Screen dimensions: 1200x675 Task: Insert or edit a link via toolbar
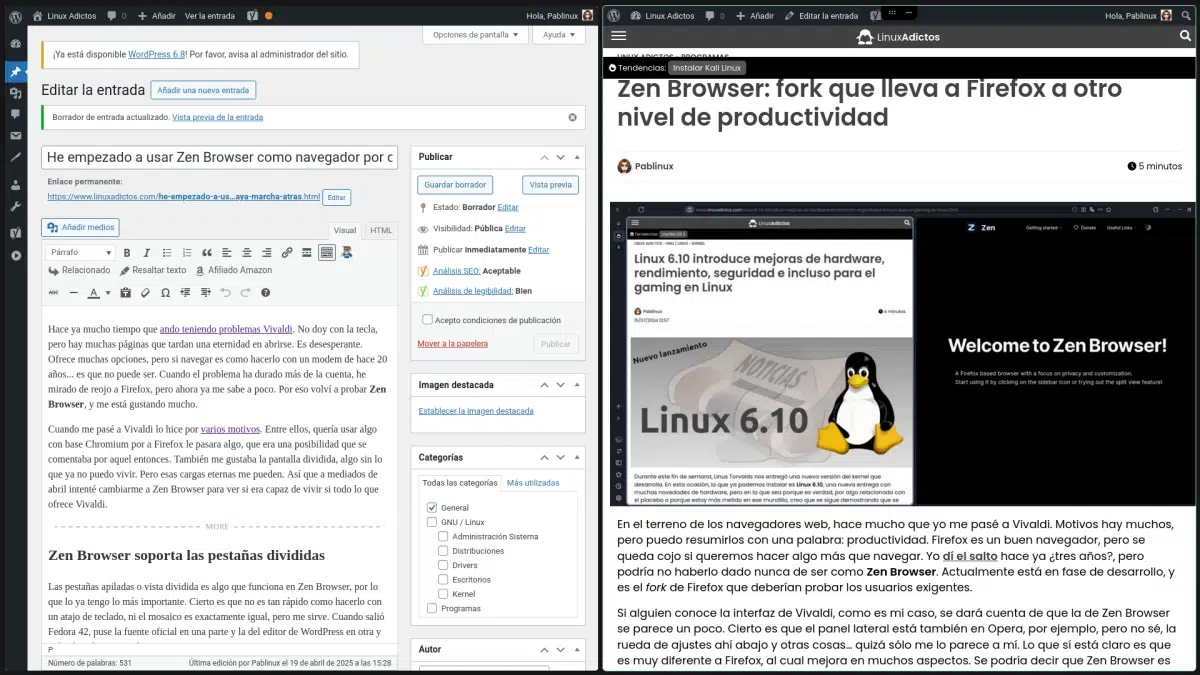pos(287,253)
